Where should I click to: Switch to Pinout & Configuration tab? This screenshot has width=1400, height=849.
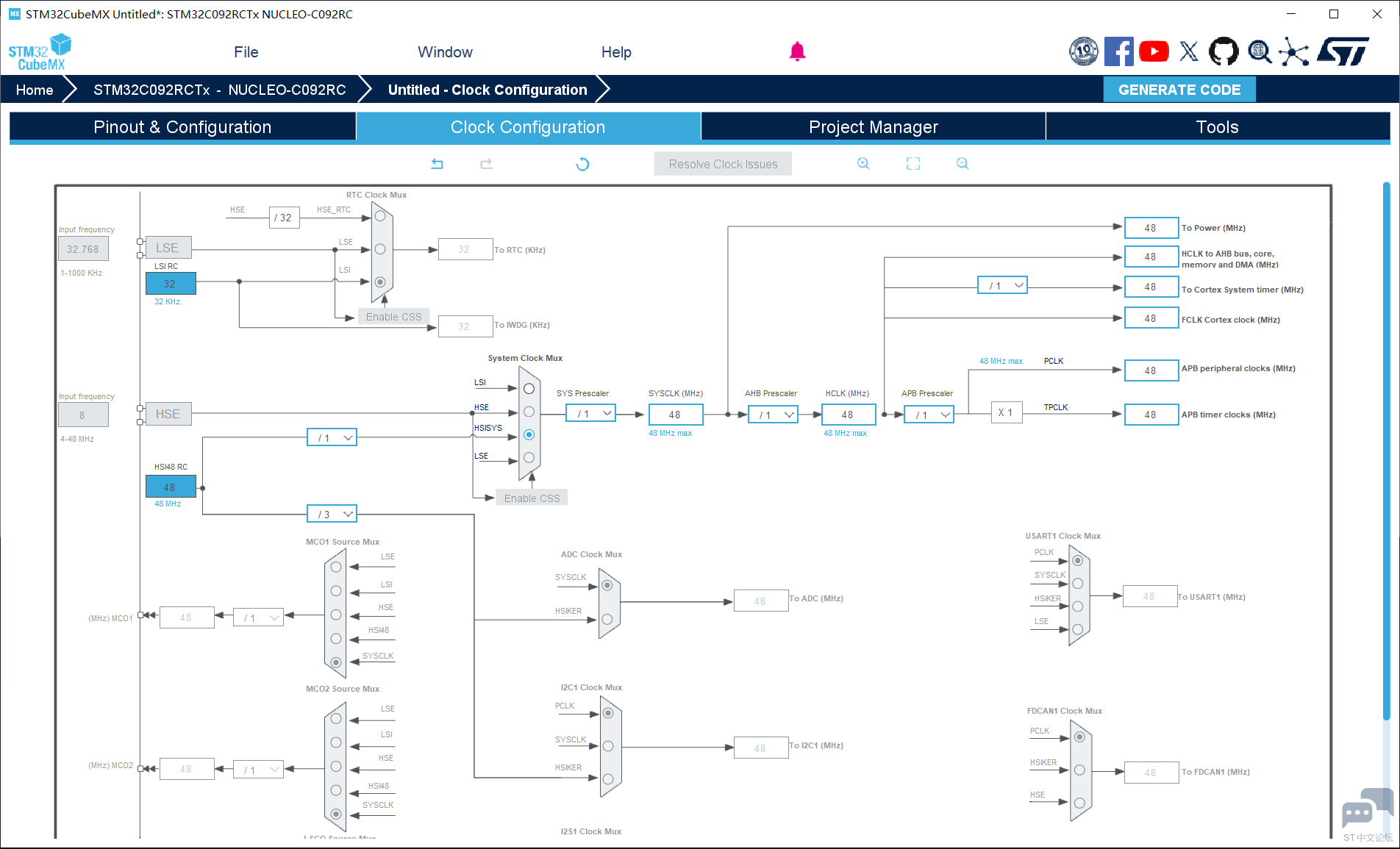point(182,127)
